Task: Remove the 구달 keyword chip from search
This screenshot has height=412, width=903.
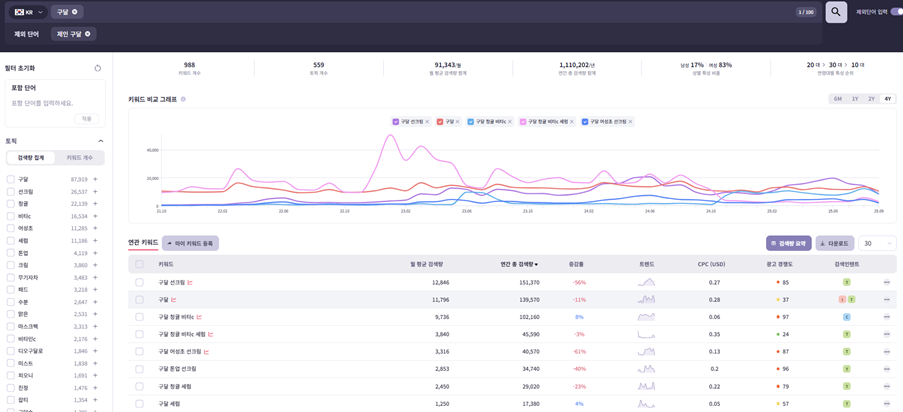Action: point(75,12)
